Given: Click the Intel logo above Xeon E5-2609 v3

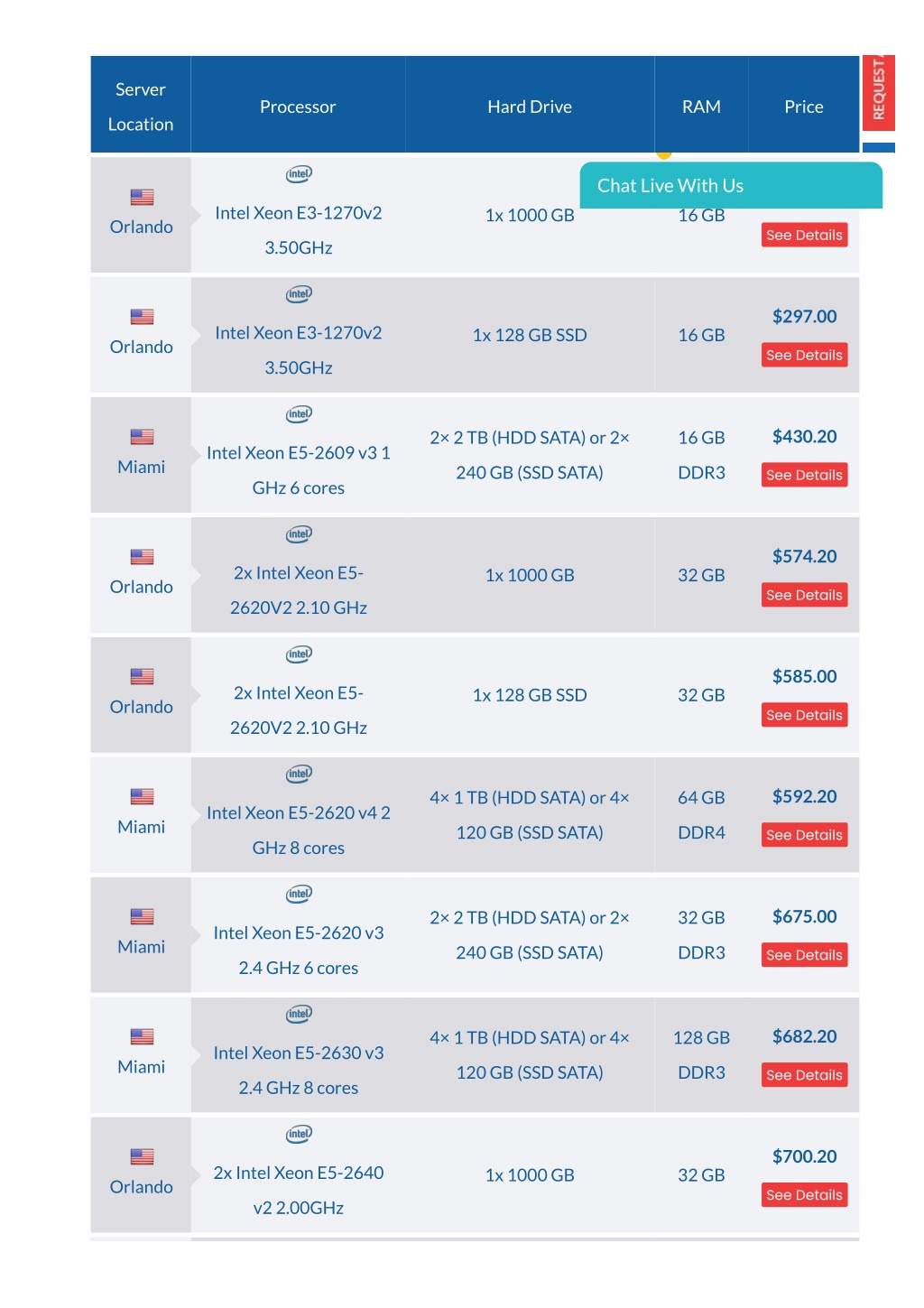Looking at the screenshot, I should click(x=299, y=414).
